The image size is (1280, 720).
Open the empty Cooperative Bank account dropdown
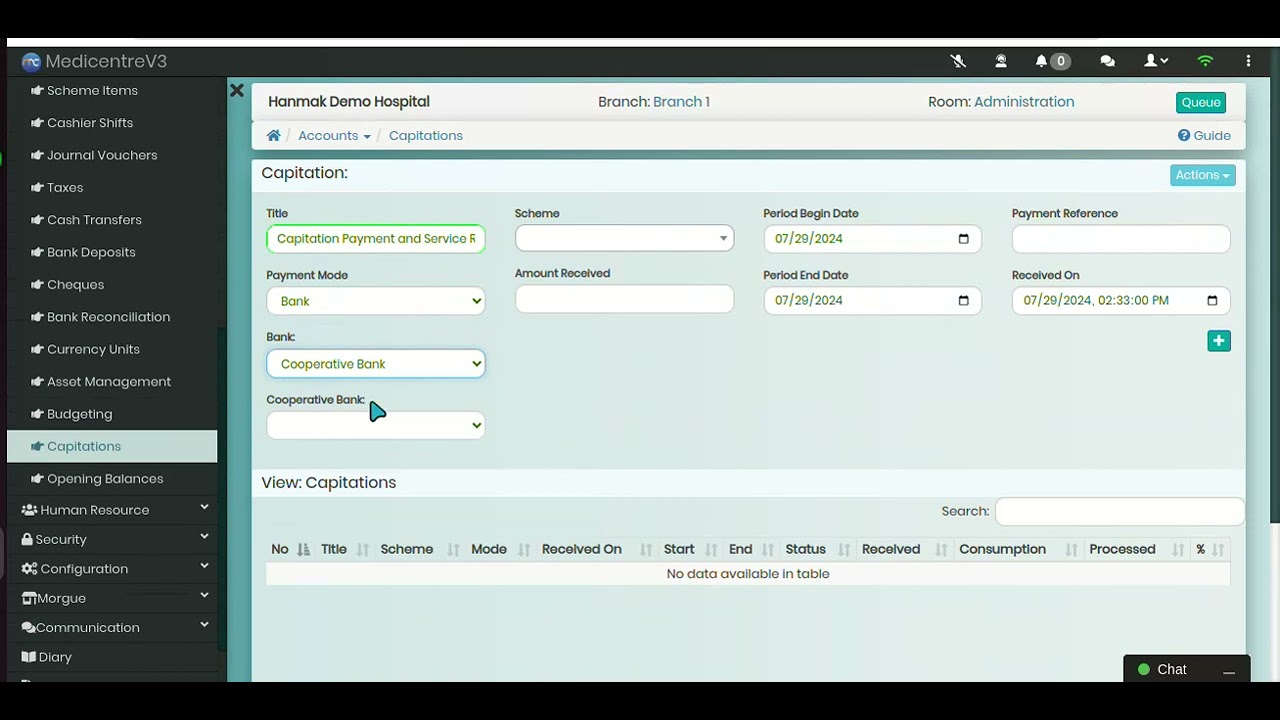376,425
